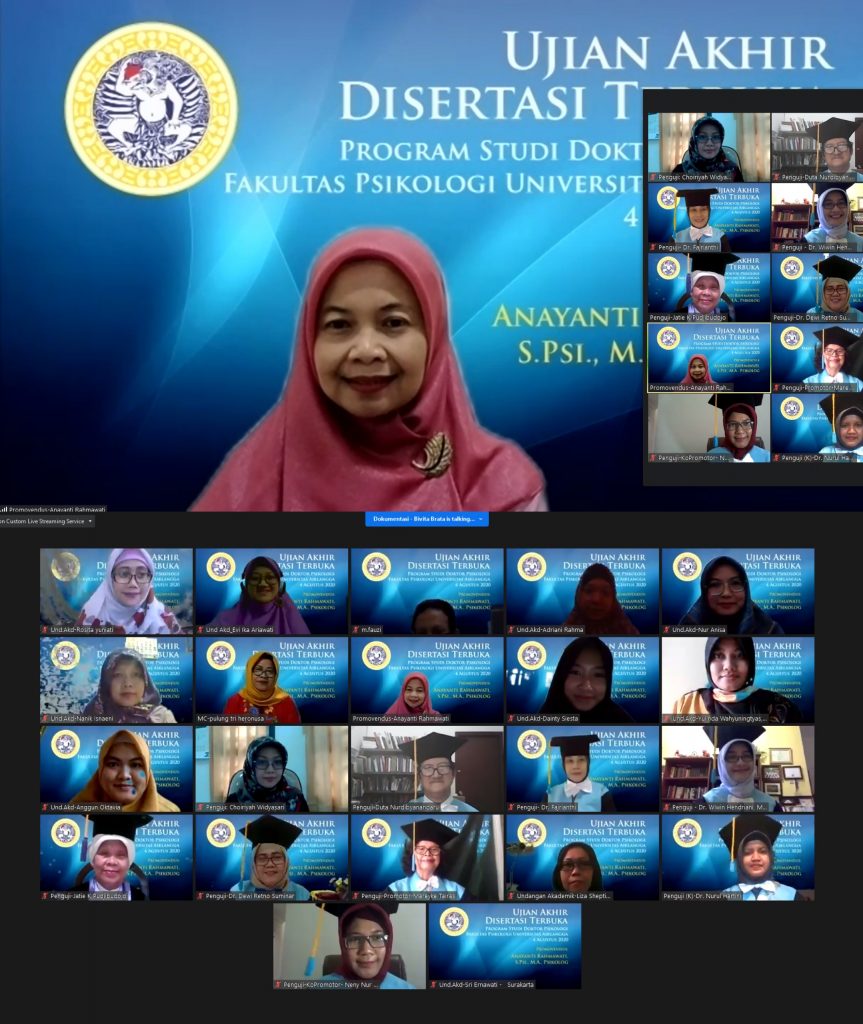The width and height of the screenshot is (863, 1024).
Task: Click muted mic icon on Dainty Siesta tile
Action: [x=511, y=718]
